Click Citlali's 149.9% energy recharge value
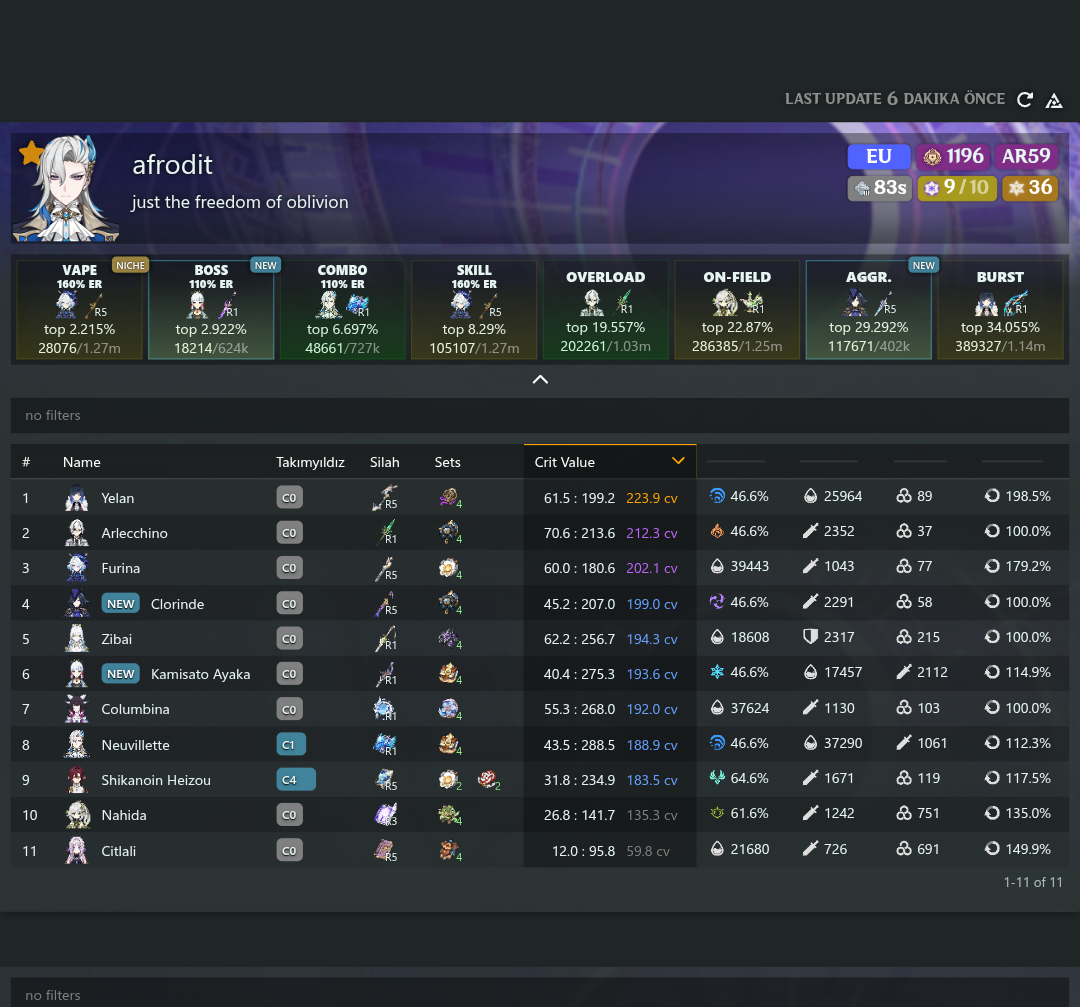Image resolution: width=1080 pixels, height=1007 pixels. tap(1028, 849)
